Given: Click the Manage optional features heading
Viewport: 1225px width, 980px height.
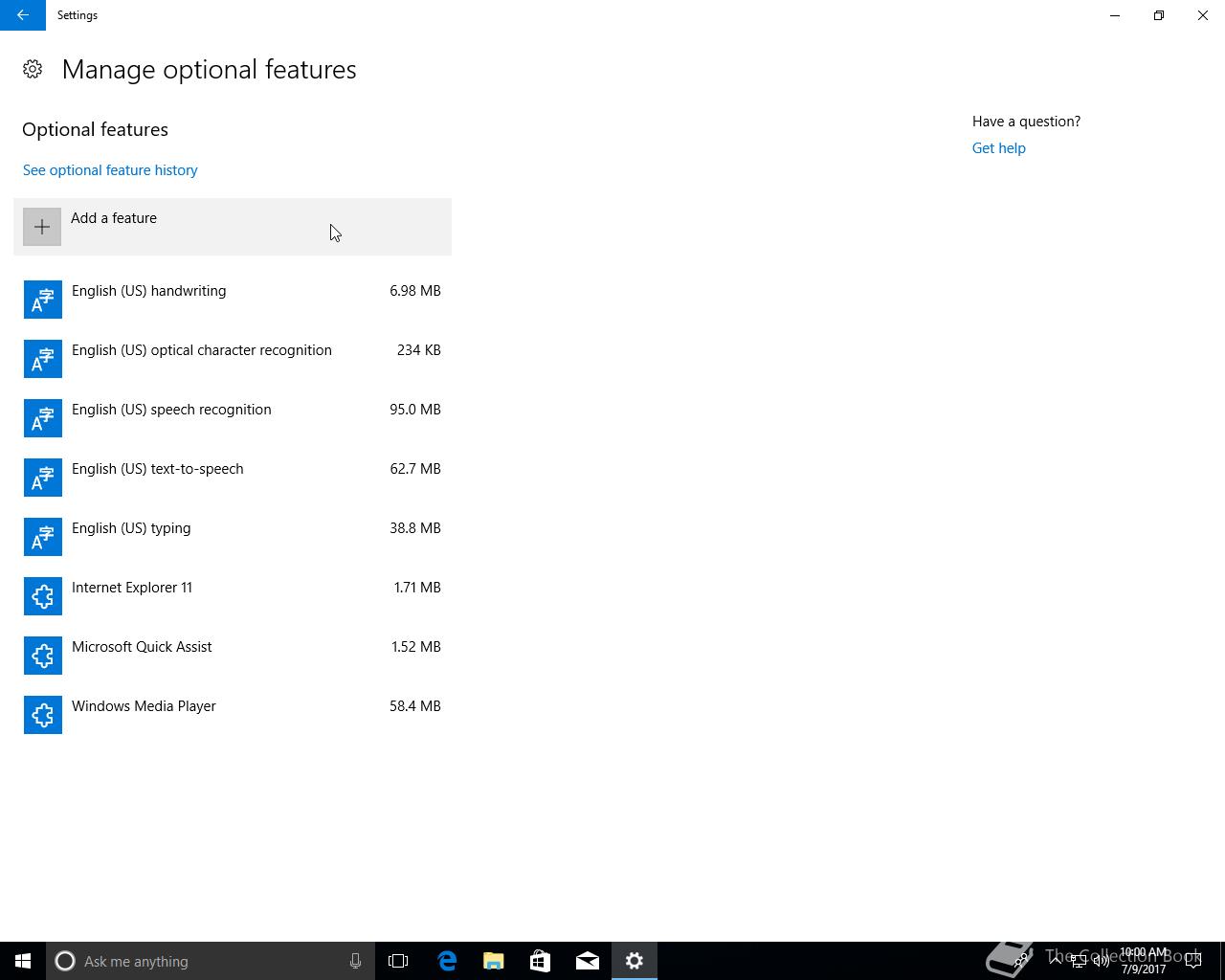Looking at the screenshot, I should click(x=210, y=70).
